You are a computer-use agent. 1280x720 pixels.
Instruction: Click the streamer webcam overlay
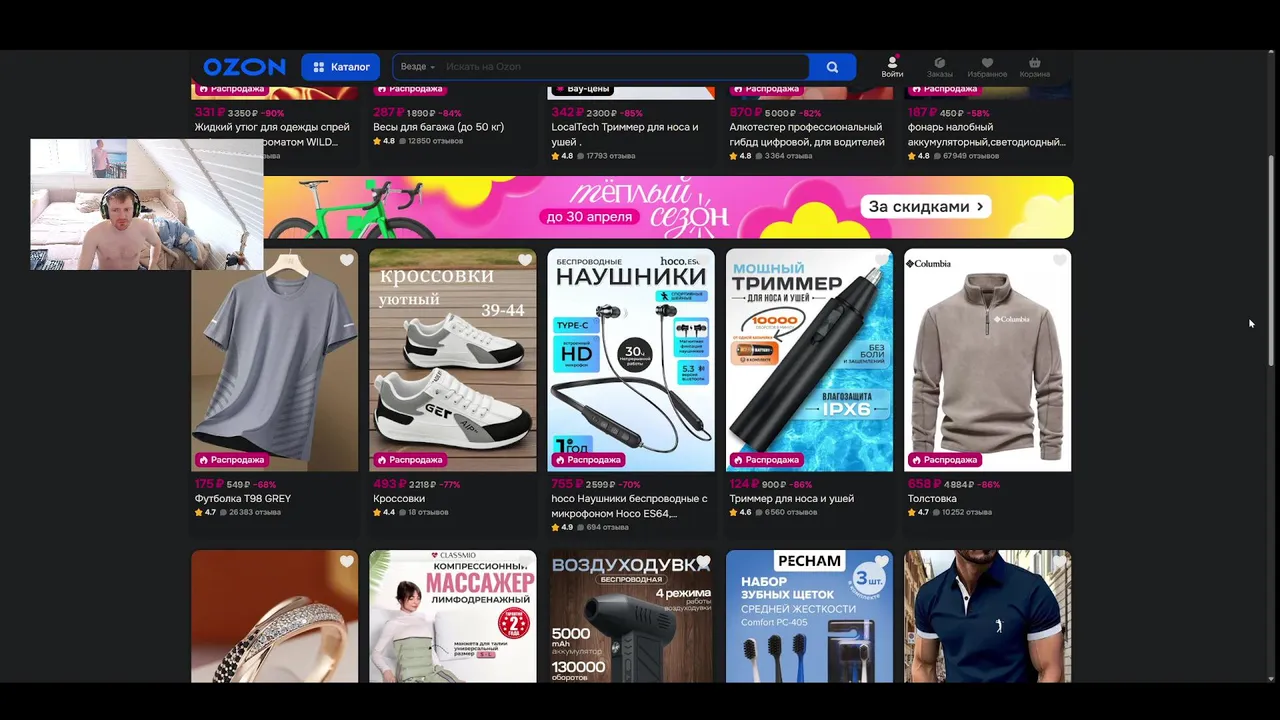[147, 204]
